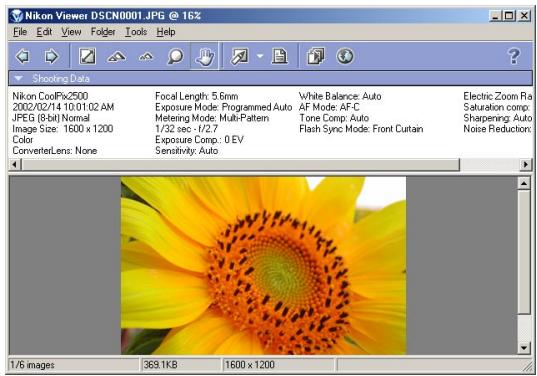Click the sunflower image preview
The image size is (537, 376).
click(263, 265)
